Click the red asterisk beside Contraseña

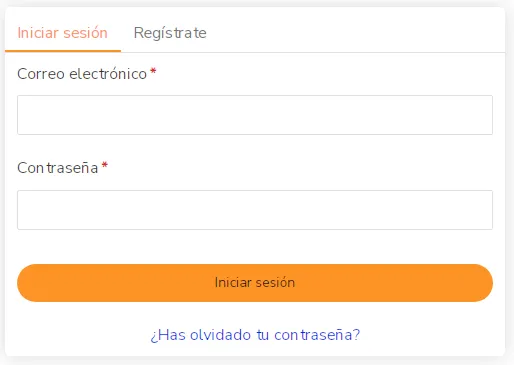click(105, 165)
